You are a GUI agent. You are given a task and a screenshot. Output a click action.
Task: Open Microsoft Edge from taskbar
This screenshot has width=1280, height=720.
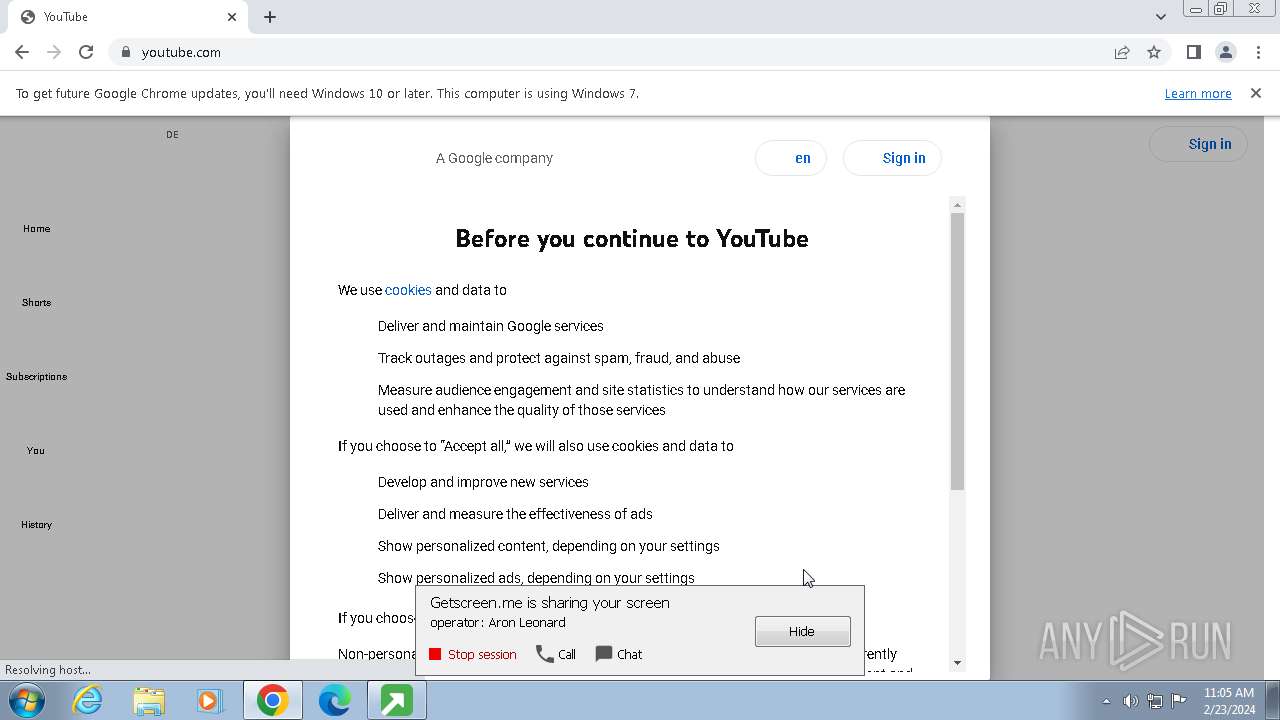tap(334, 700)
